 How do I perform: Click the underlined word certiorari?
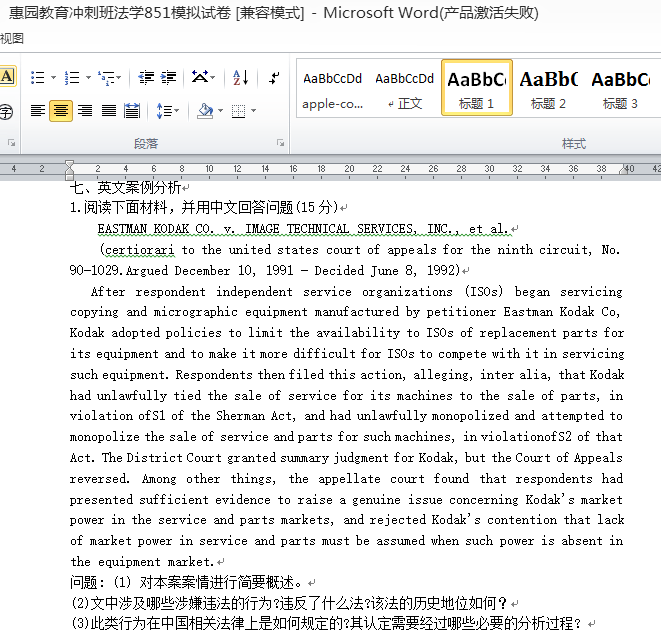coord(140,250)
